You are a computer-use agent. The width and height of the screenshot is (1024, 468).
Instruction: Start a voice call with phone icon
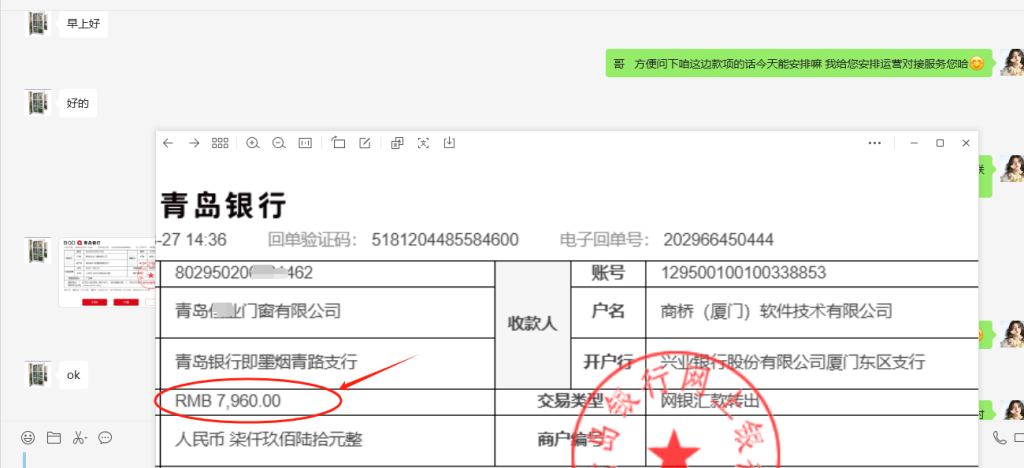pos(999,437)
